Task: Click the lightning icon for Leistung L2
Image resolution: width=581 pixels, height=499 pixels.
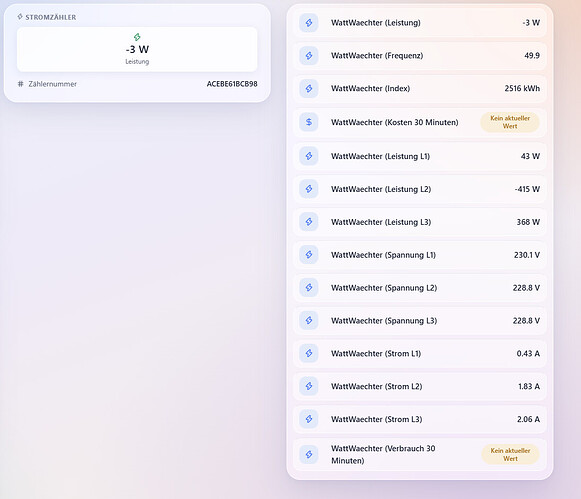Action: (309, 189)
